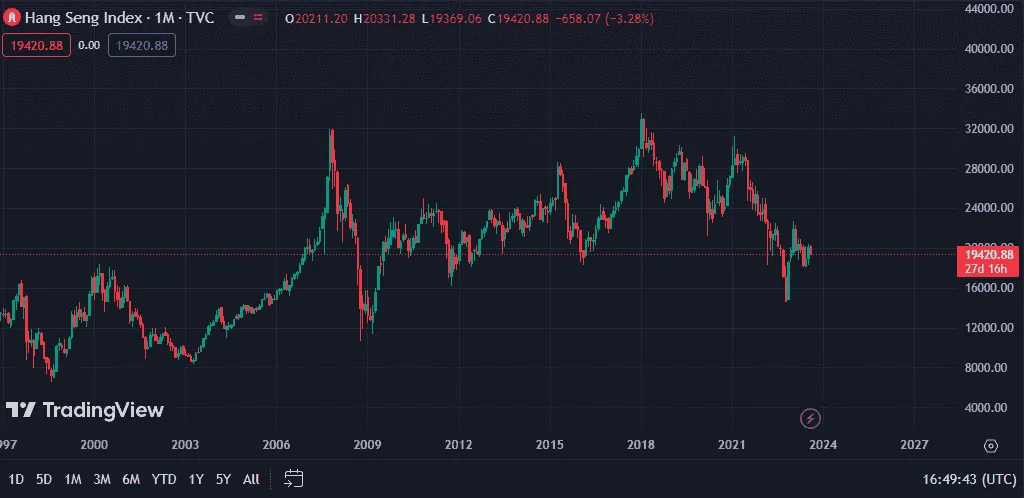
Task: Click the 2018 label on the time axis
Action: [x=641, y=445]
